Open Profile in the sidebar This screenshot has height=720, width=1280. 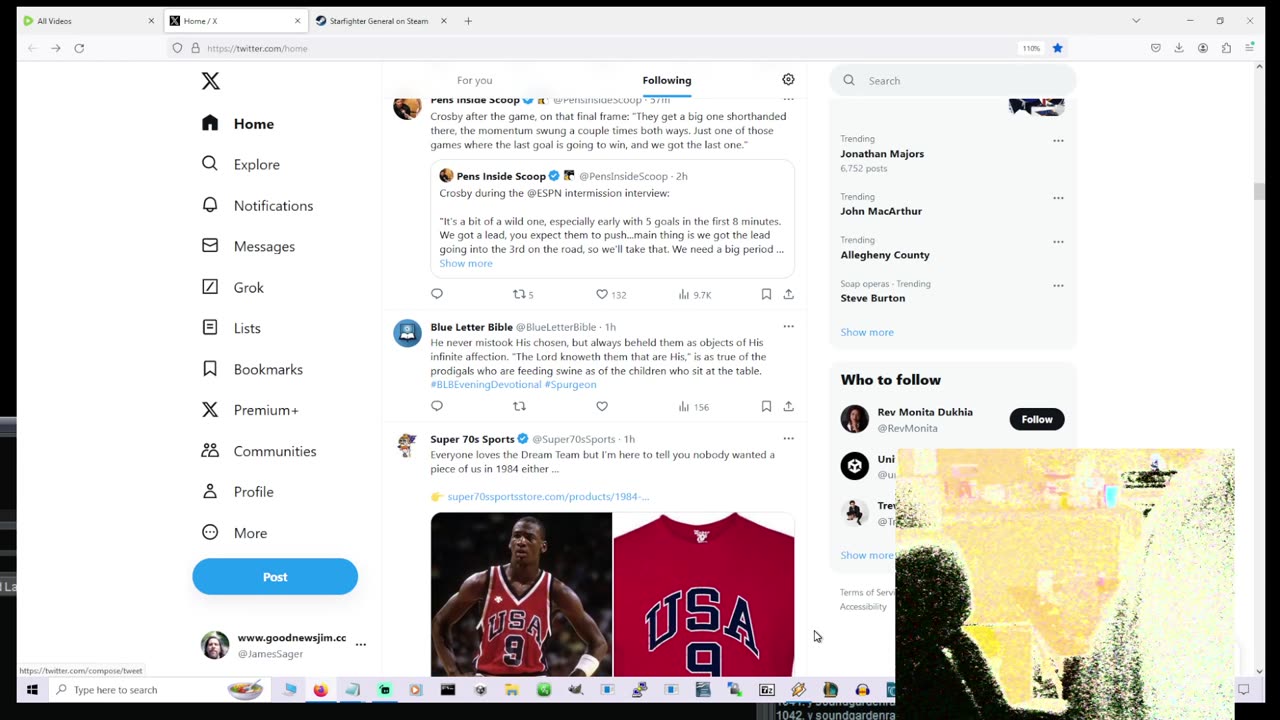[238, 492]
